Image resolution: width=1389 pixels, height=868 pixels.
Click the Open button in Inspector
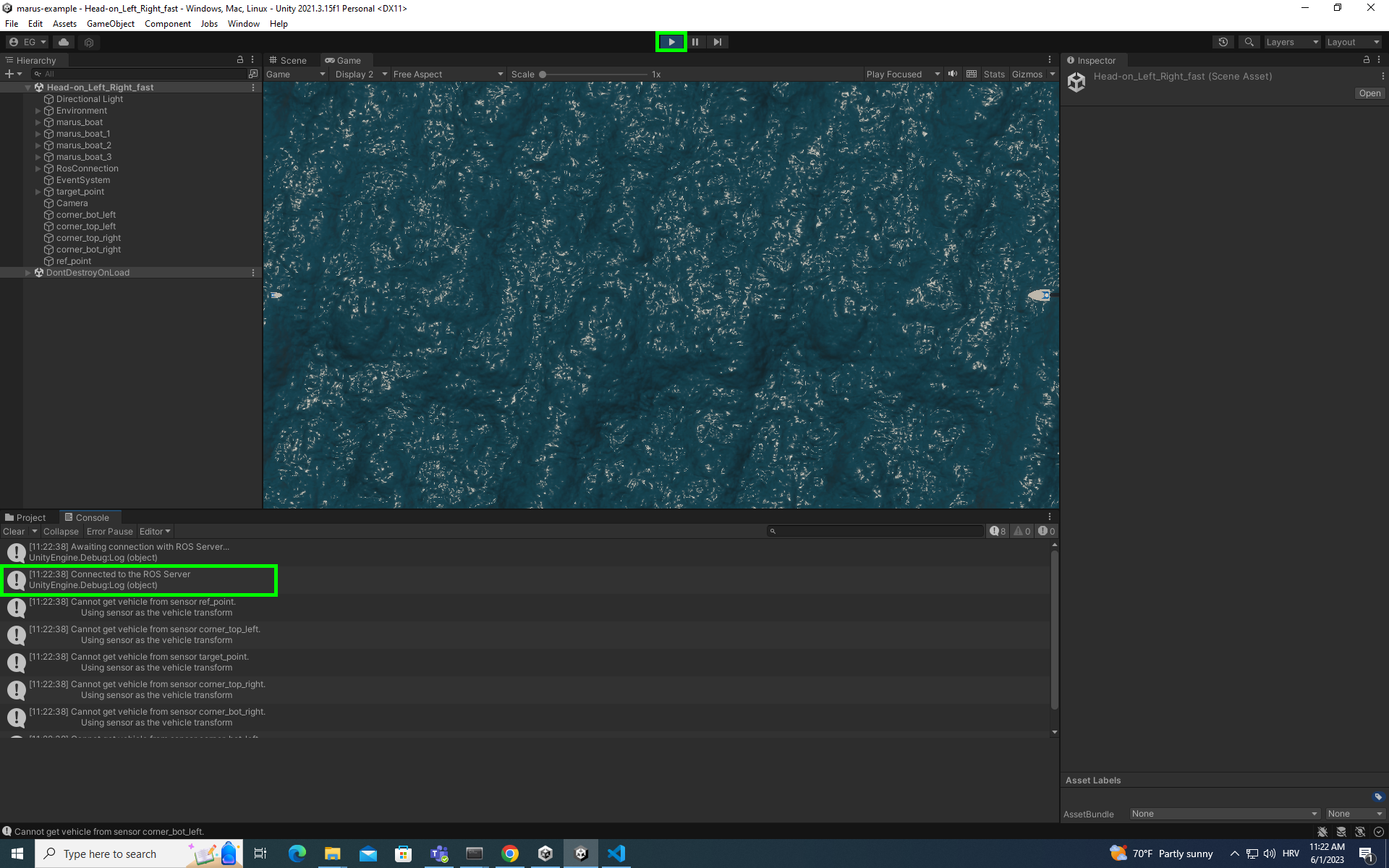(x=1369, y=93)
